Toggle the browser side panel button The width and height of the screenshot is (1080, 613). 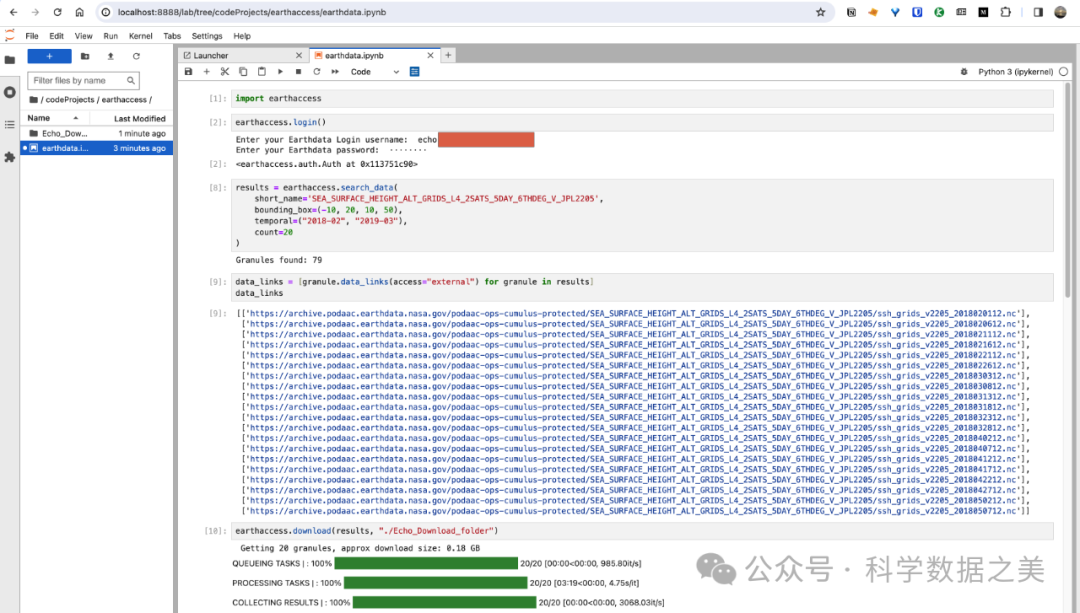point(1037,12)
